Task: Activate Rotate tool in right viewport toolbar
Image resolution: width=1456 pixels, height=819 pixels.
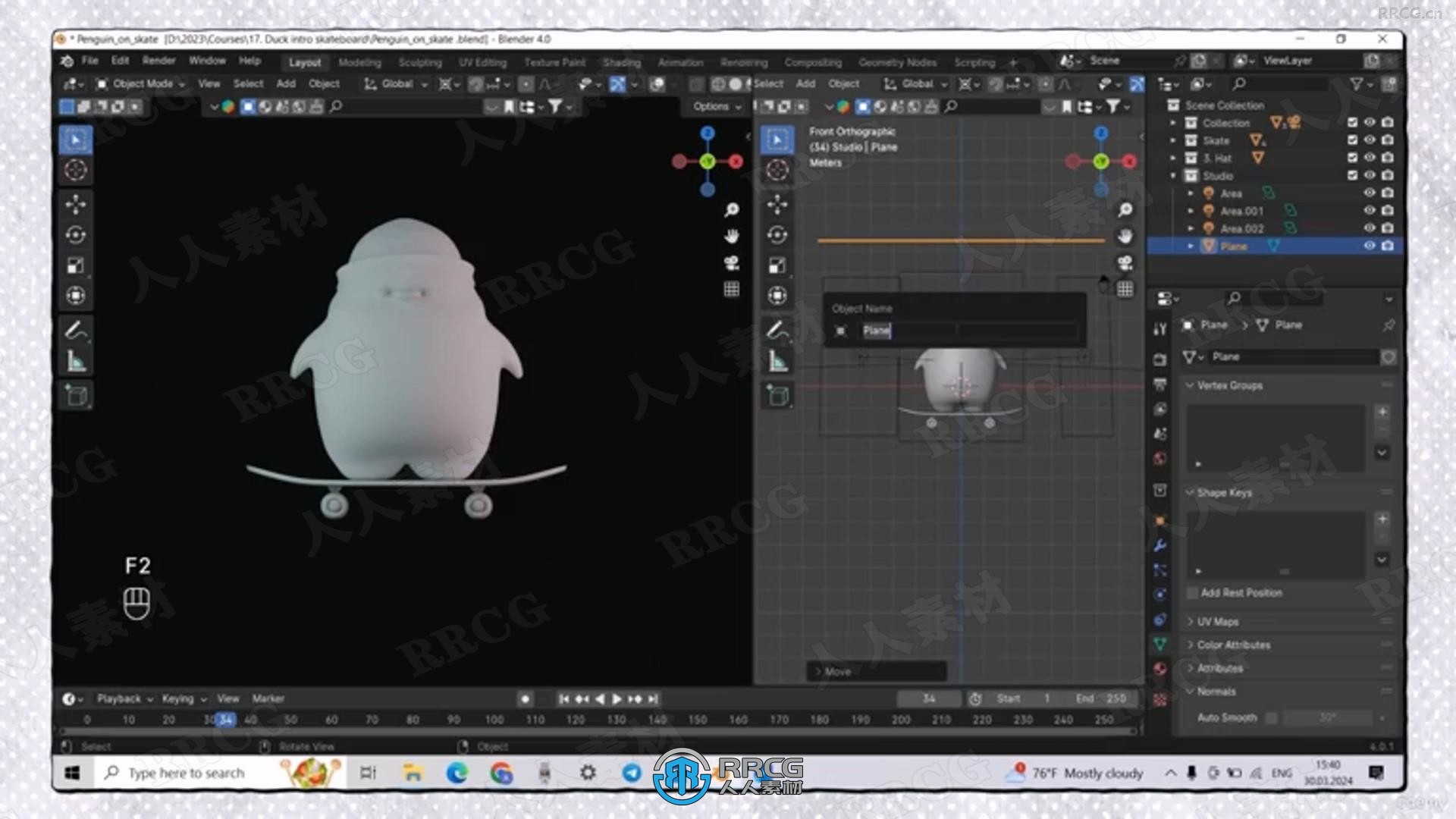Action: tap(777, 235)
